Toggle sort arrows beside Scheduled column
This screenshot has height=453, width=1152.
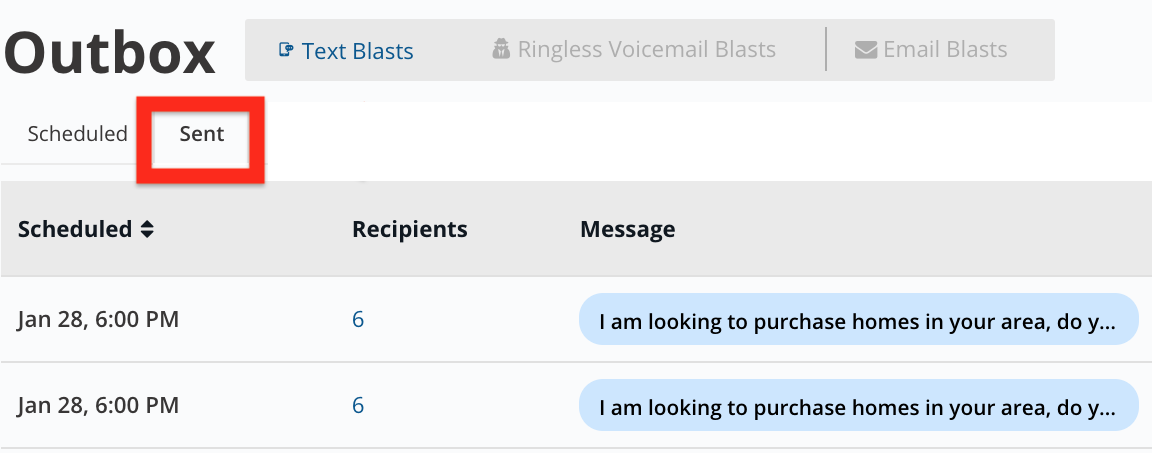148,229
